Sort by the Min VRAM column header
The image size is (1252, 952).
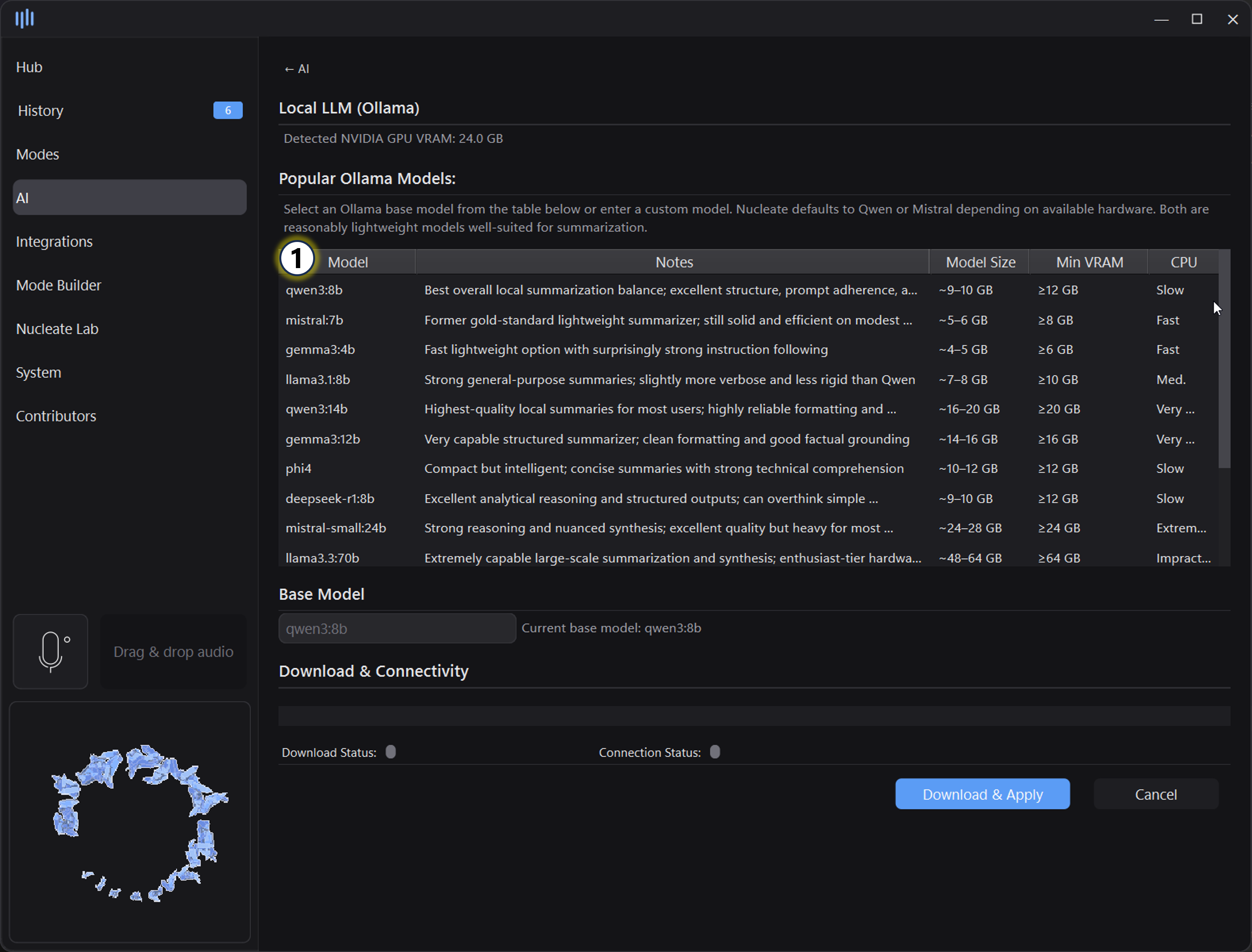(x=1089, y=262)
